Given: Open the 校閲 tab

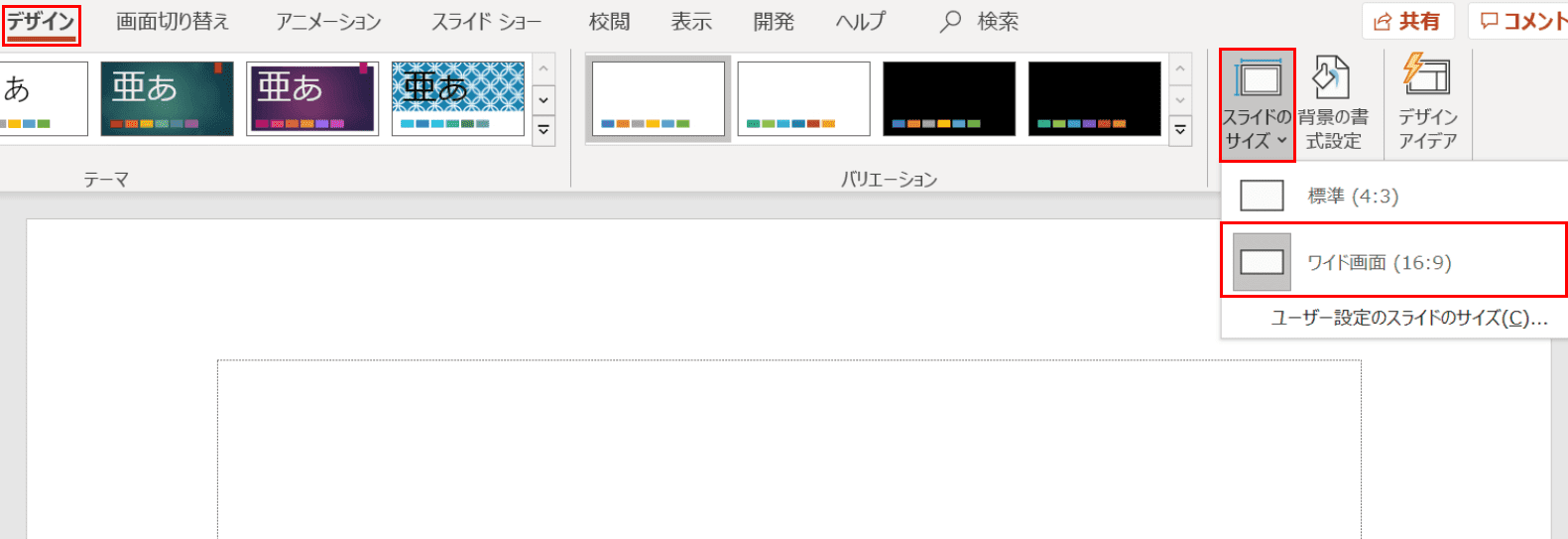Looking at the screenshot, I should point(609,22).
